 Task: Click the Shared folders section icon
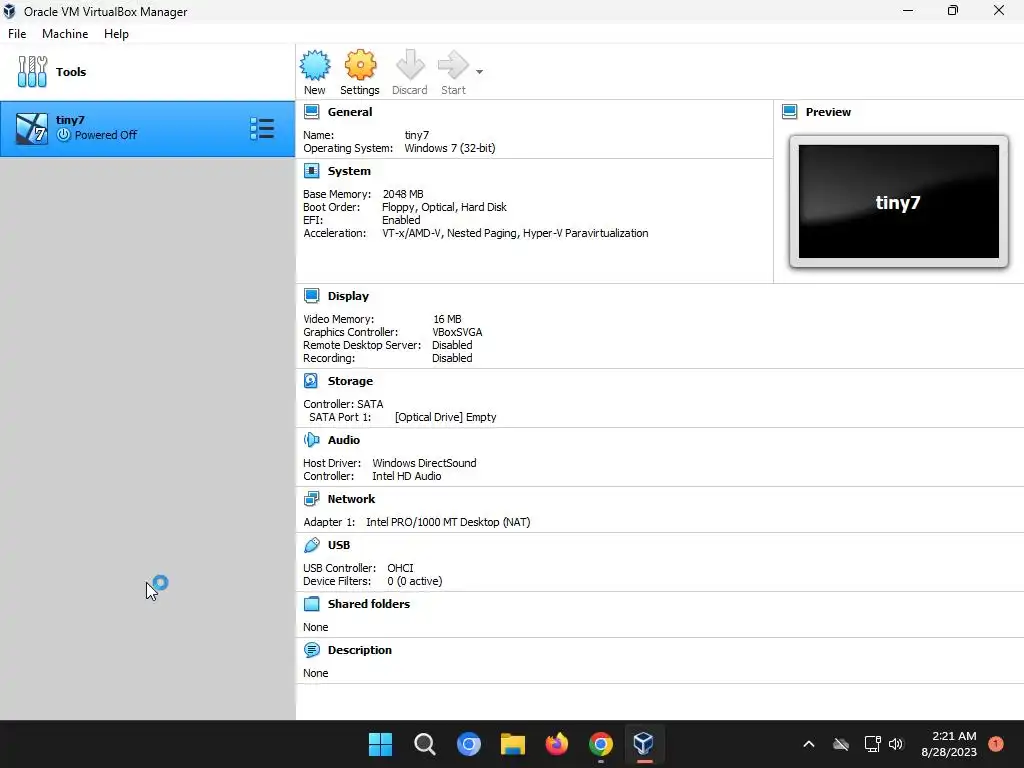click(x=312, y=604)
